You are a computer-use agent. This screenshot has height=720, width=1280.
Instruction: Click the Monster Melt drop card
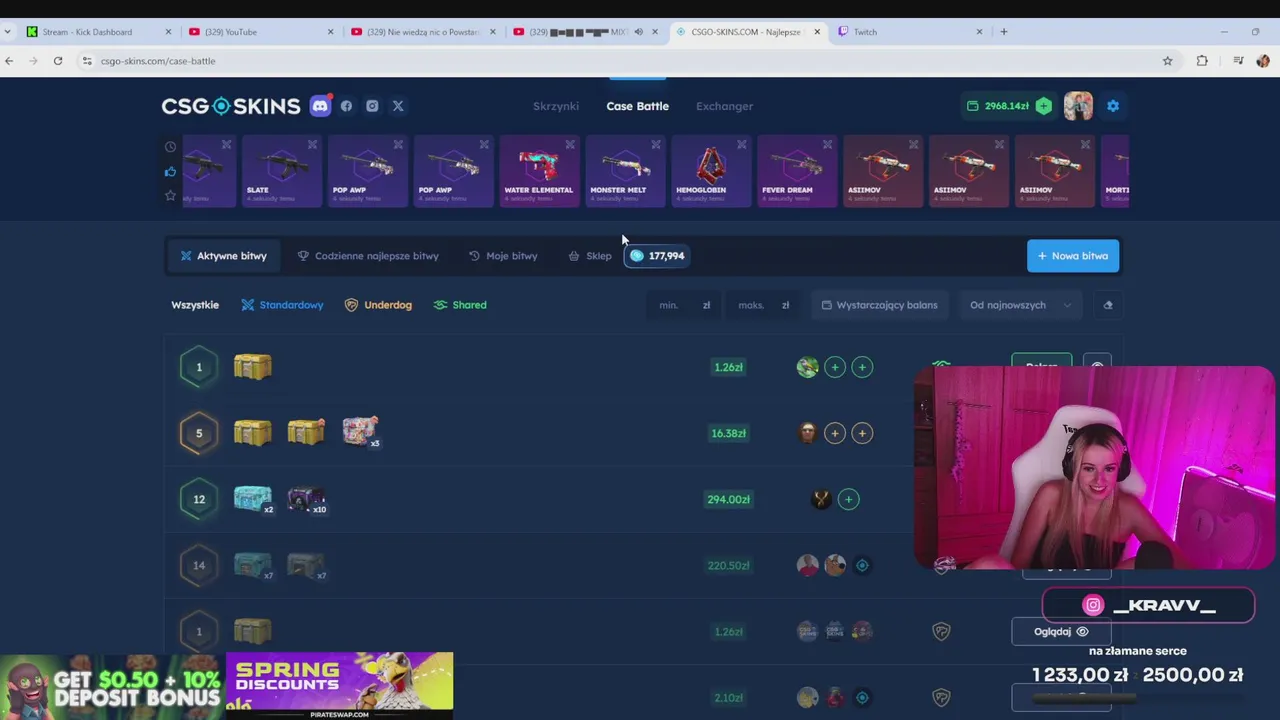625,172
